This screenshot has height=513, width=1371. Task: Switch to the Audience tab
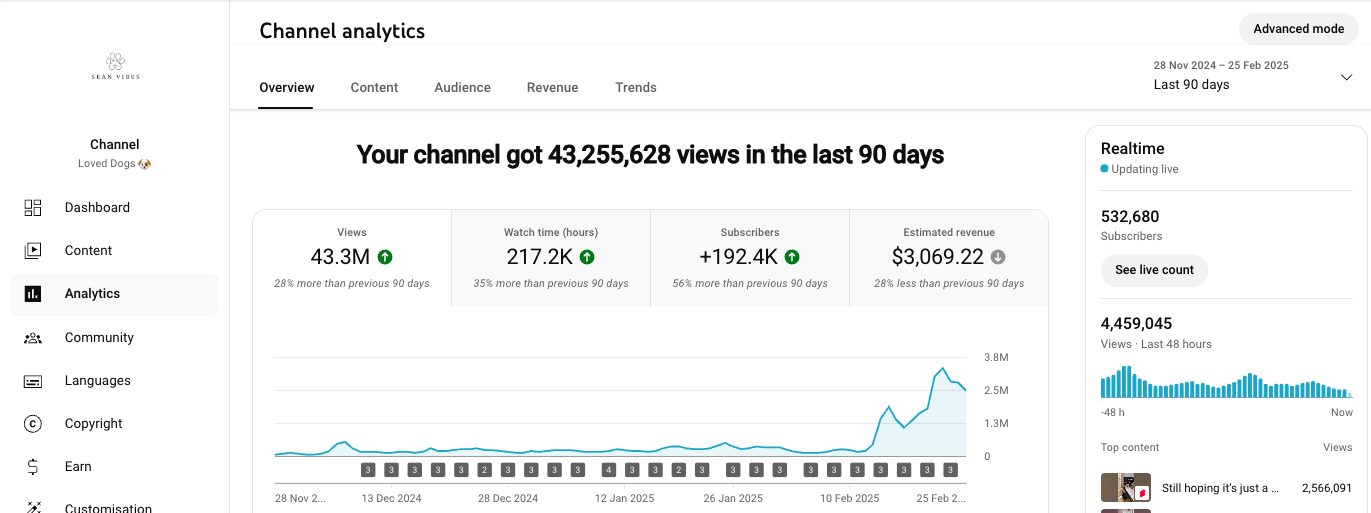(x=462, y=88)
